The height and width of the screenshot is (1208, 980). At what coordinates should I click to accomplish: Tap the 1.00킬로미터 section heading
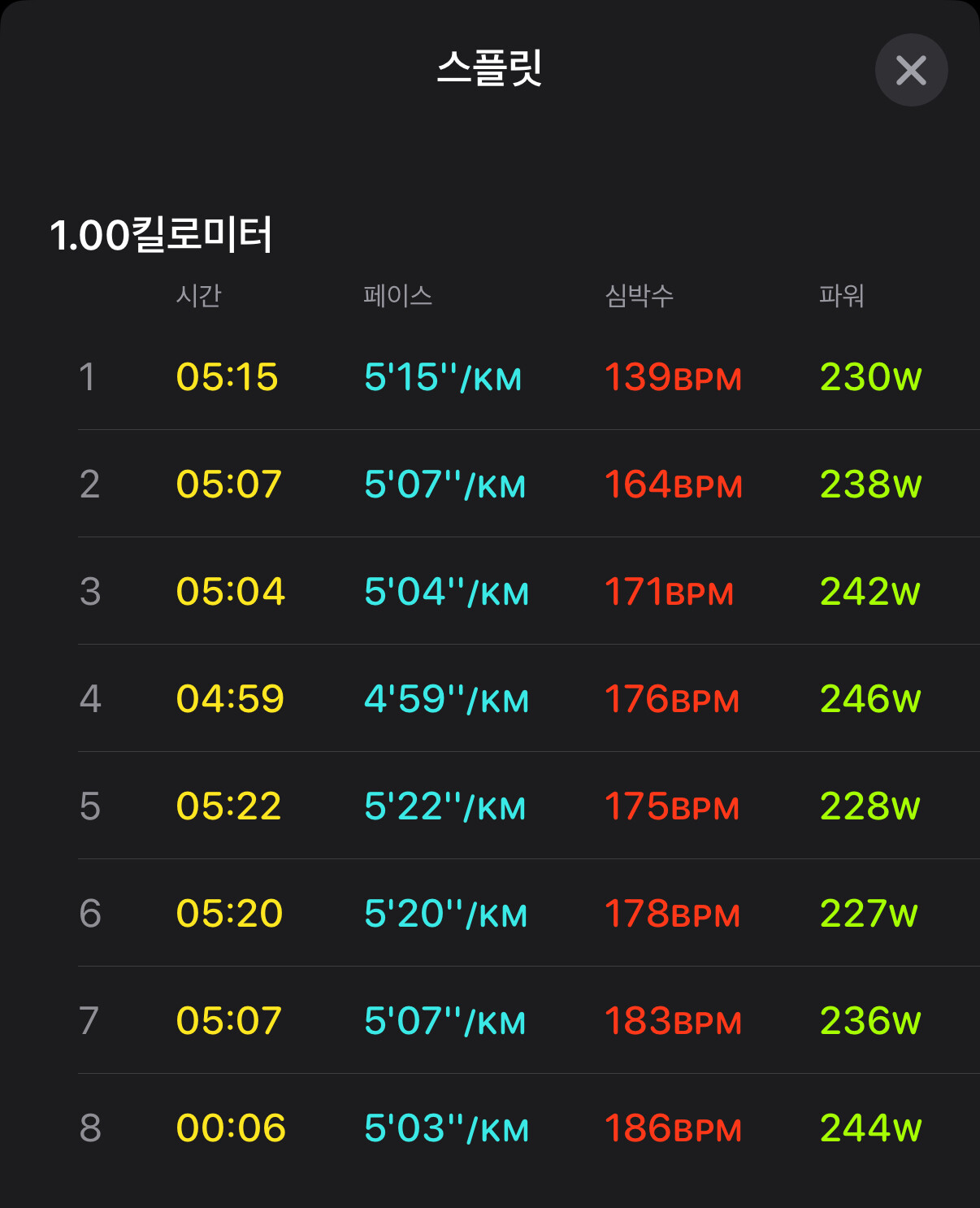pos(161,235)
